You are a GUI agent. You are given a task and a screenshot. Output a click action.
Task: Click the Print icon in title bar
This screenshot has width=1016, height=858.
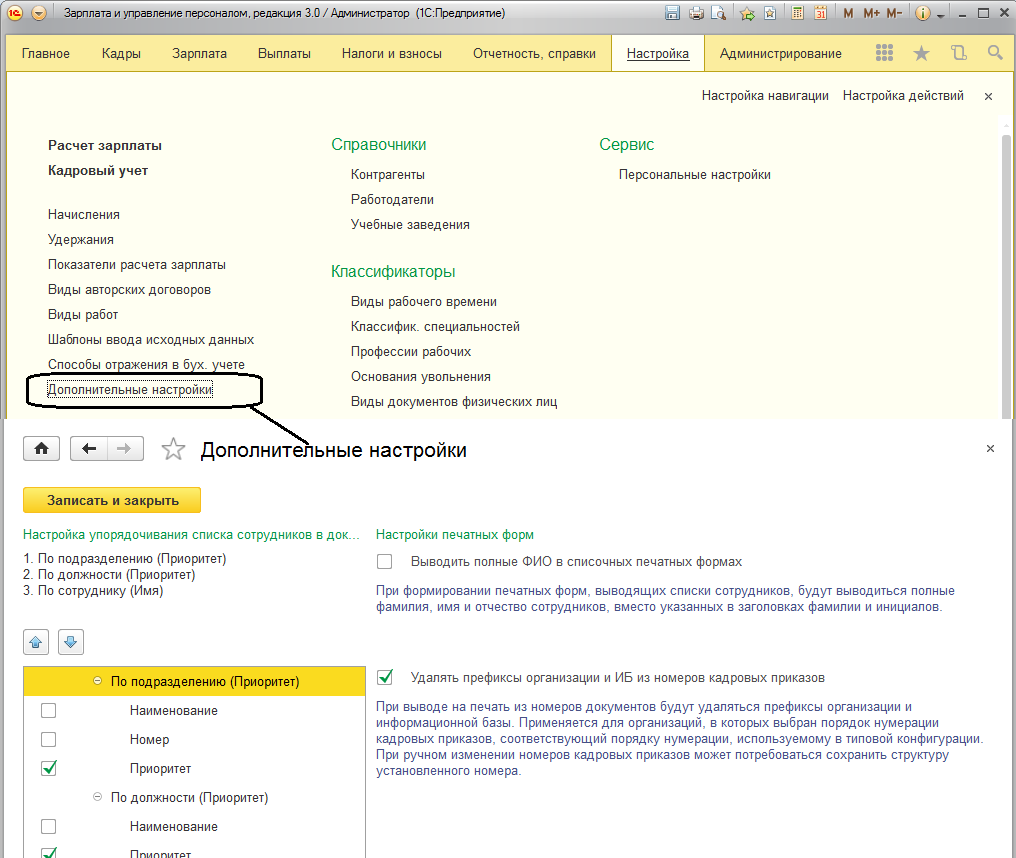click(697, 14)
